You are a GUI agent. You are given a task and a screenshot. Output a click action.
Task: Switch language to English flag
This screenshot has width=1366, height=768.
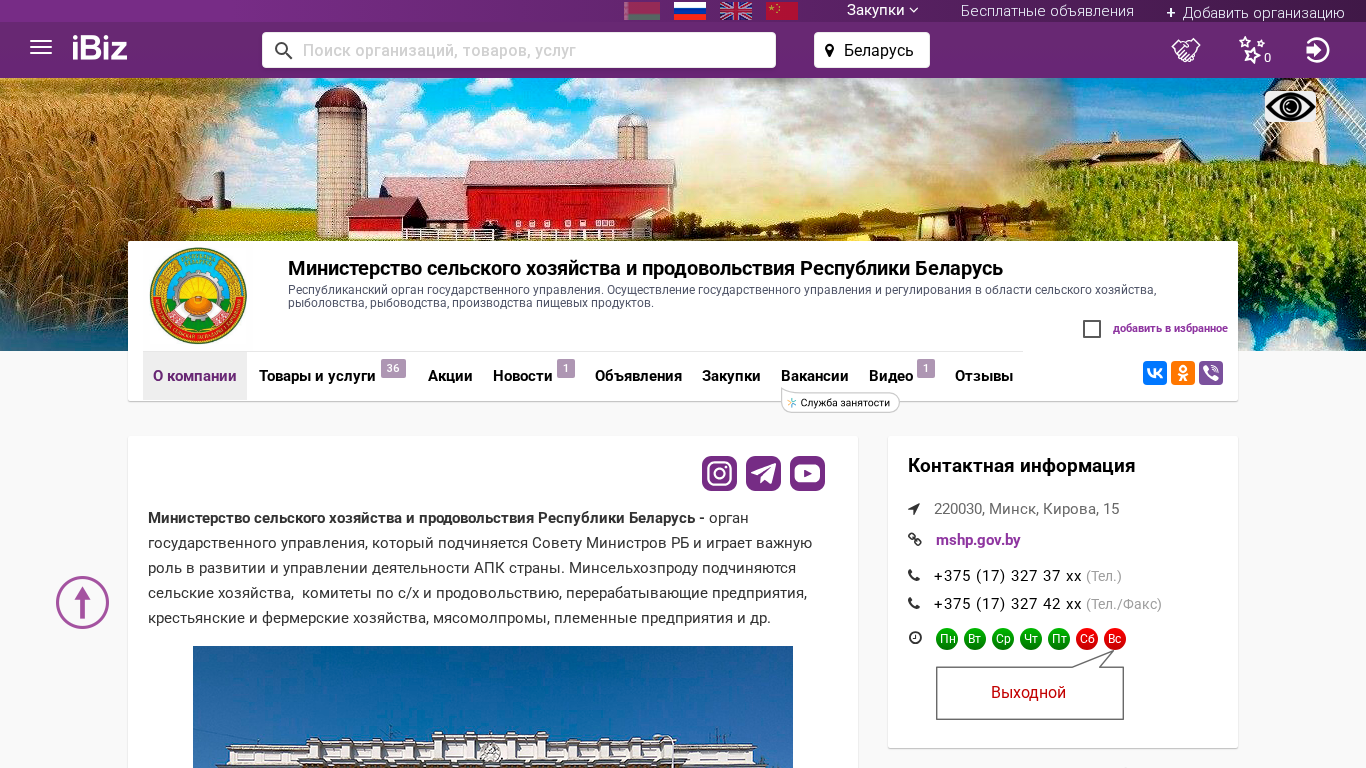pyautogui.click(x=736, y=11)
